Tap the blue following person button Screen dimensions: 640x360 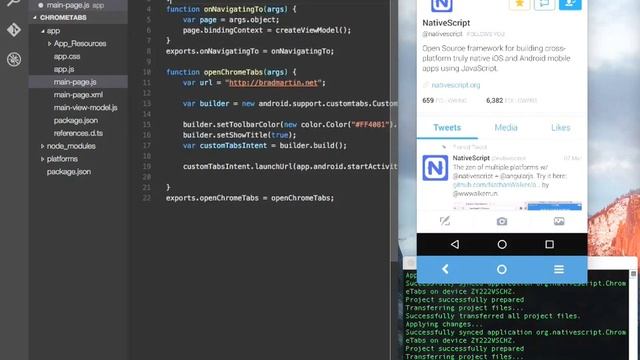570,4
